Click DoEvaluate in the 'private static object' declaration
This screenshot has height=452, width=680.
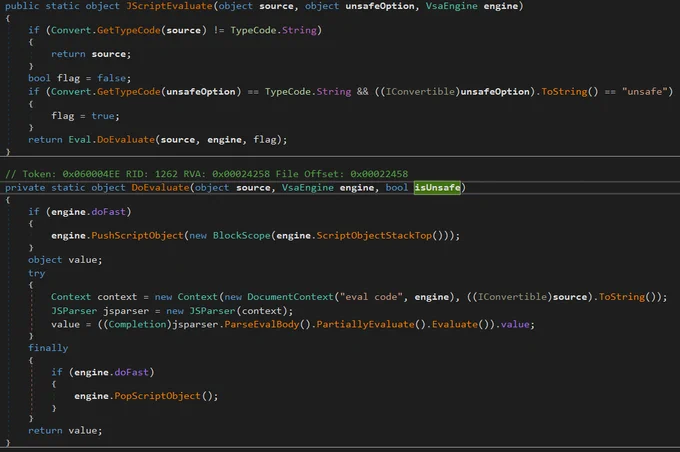click(x=160, y=188)
